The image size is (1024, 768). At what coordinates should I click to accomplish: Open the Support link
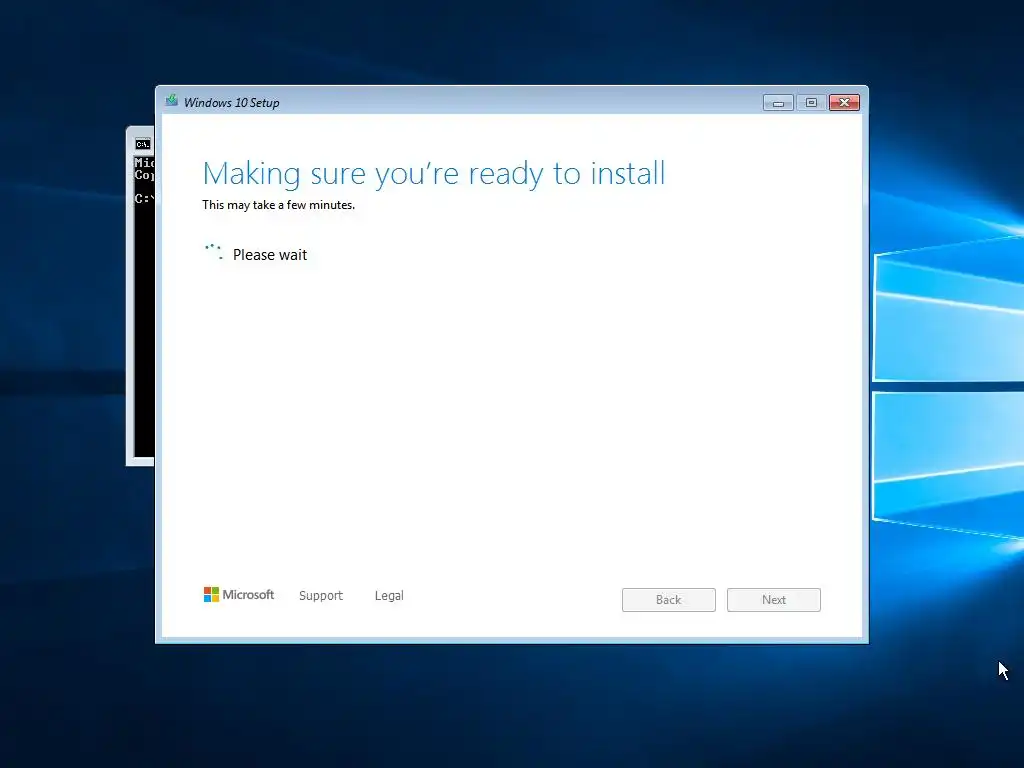(x=321, y=596)
